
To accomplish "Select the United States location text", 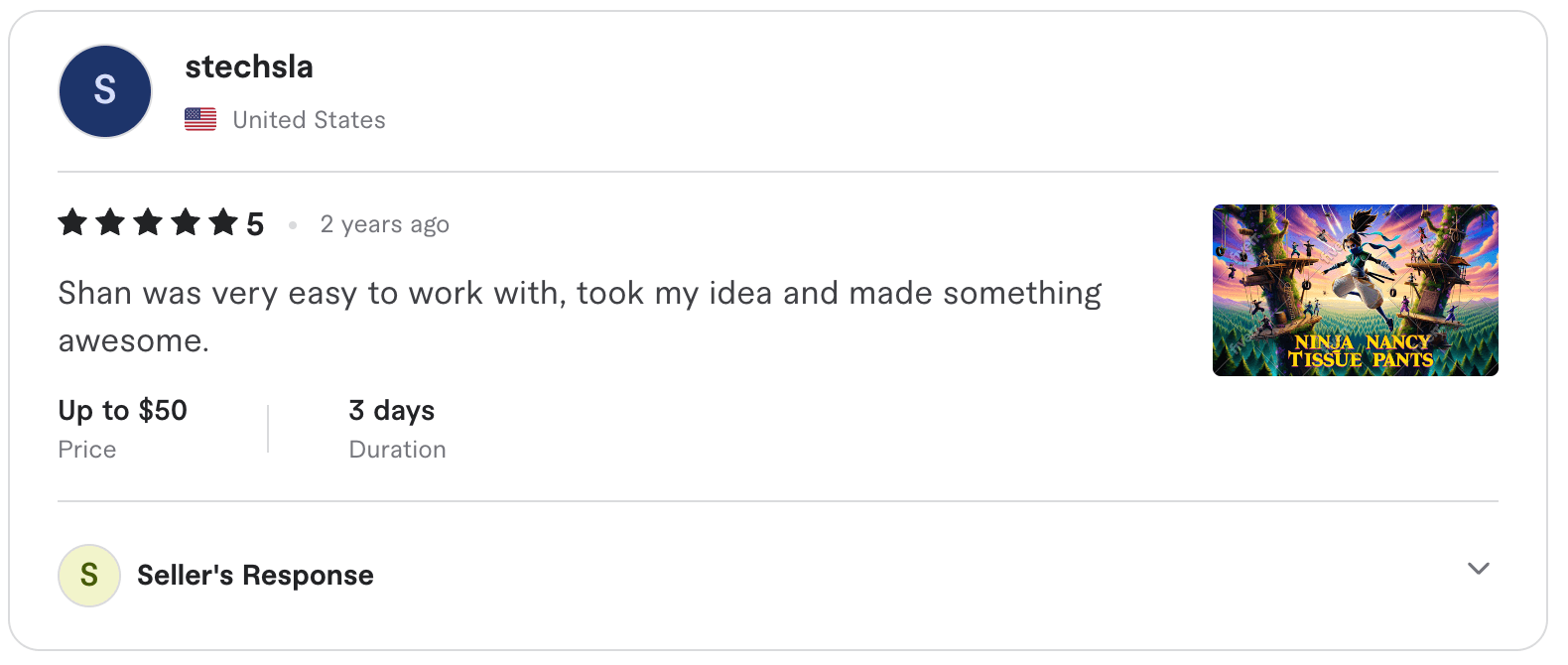I will point(309,119).
